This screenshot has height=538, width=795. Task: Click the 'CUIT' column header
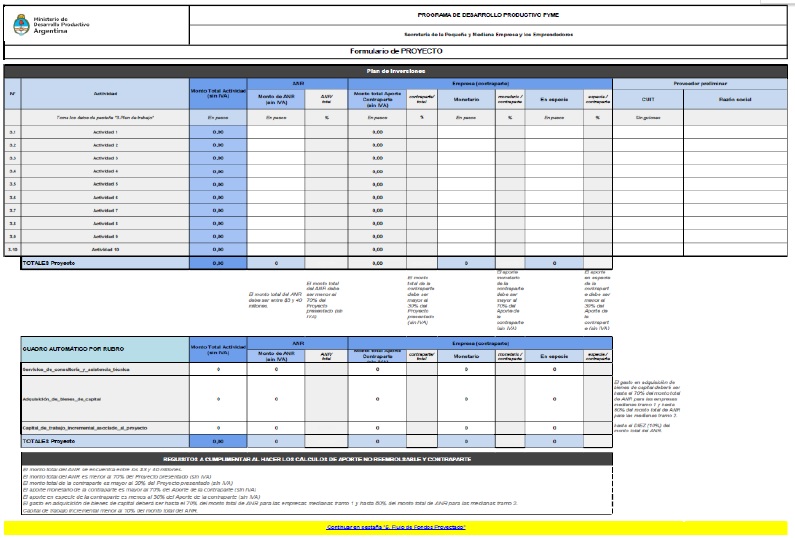point(647,99)
